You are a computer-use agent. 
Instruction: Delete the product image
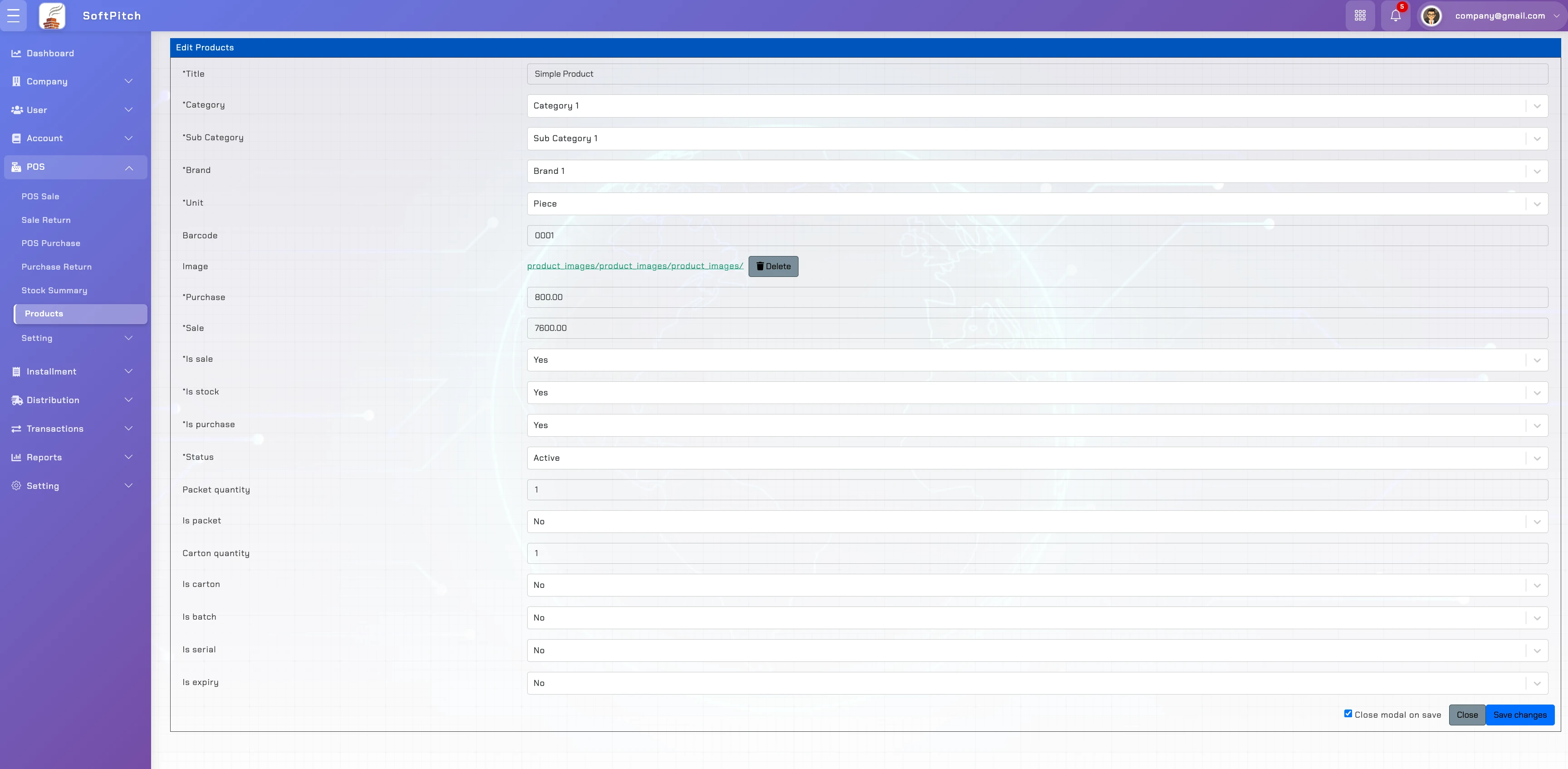773,266
